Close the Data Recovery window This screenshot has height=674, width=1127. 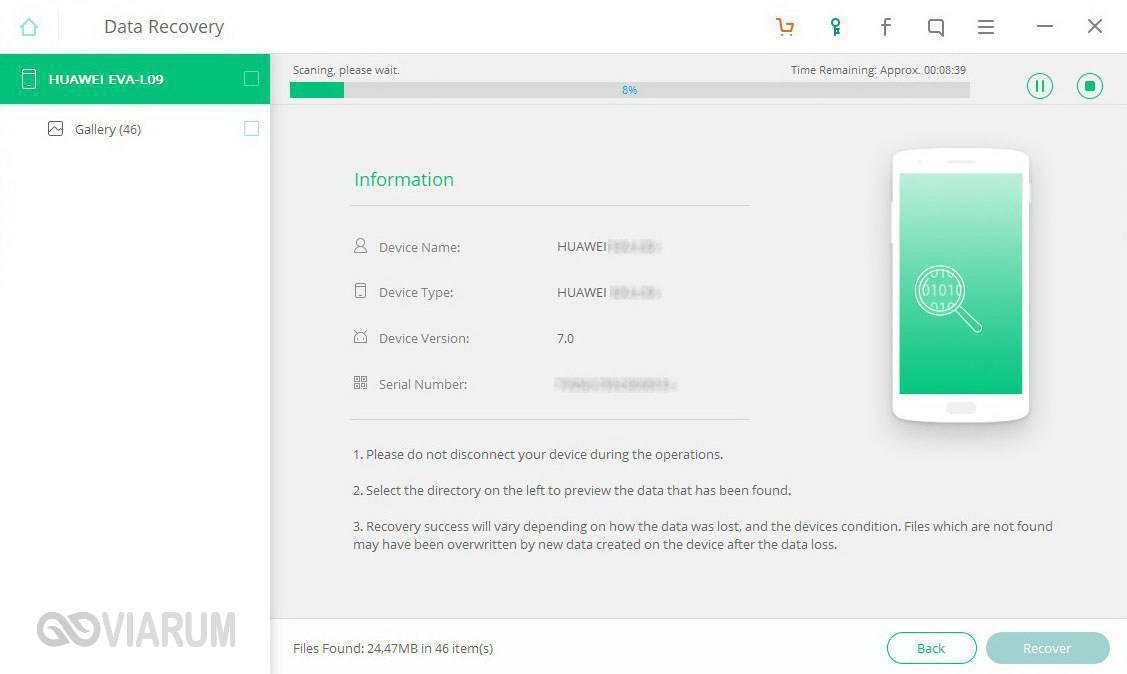point(1095,27)
